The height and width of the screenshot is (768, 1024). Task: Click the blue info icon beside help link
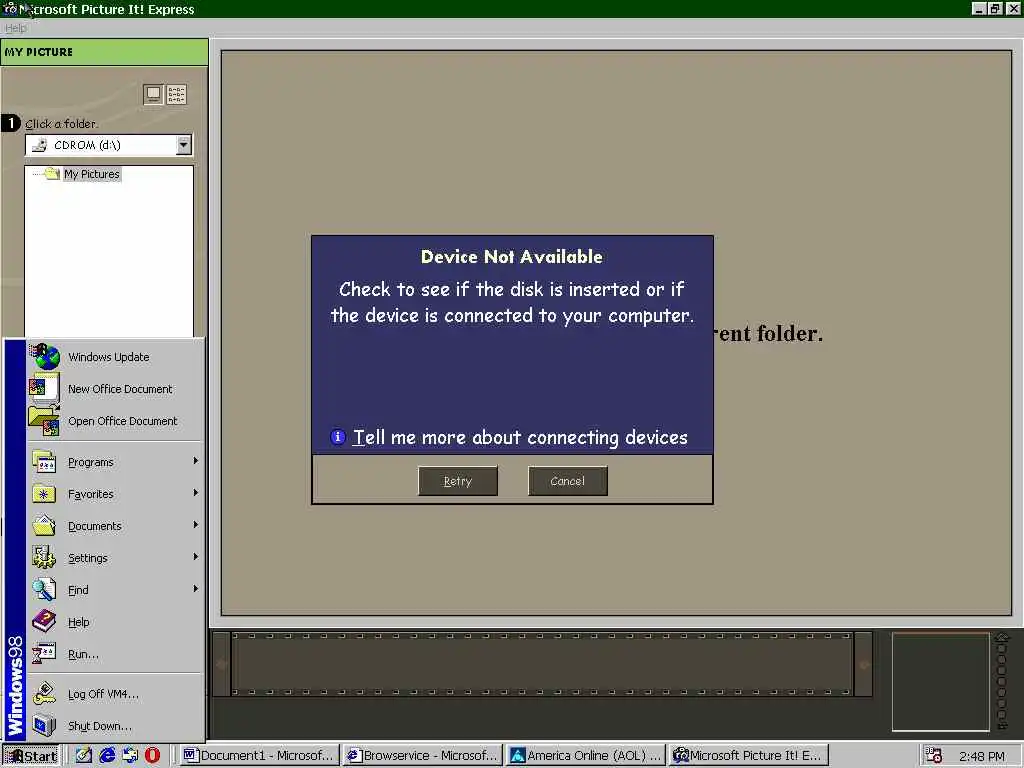pyautogui.click(x=338, y=437)
